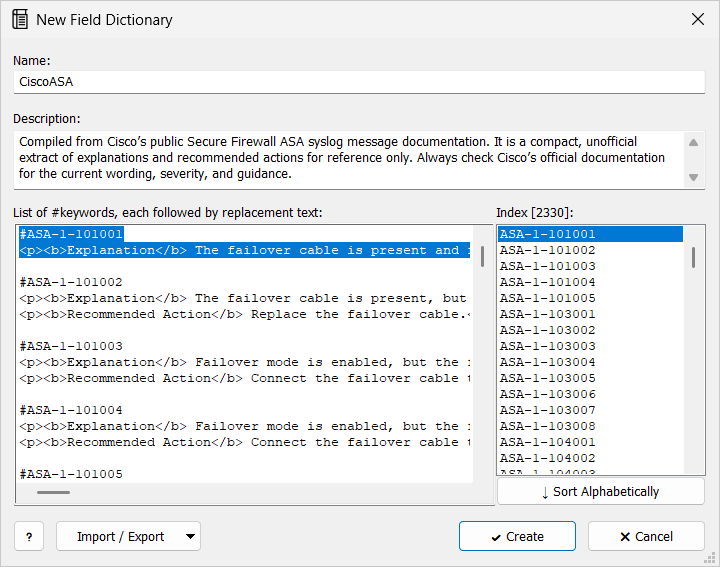Select ASA-1-101004 in the Index list
This screenshot has height=567, width=720.
(x=591, y=282)
